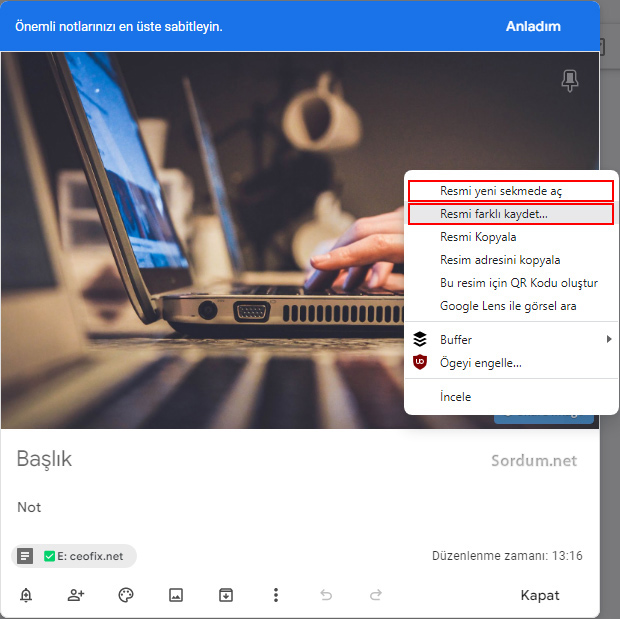Click the reminder bell icon
This screenshot has width=620, height=619.
click(x=26, y=595)
